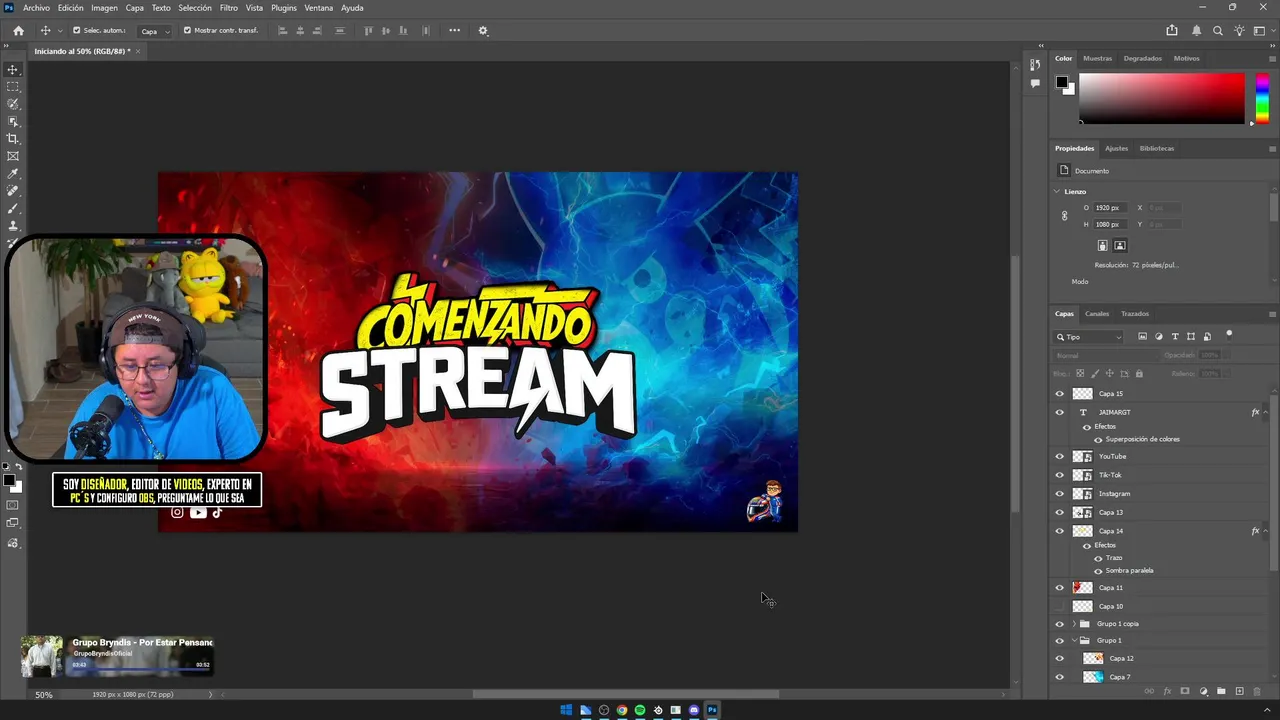Toggle Quick Mask mode icon
This screenshot has height=720, width=1280.
coord(13,505)
